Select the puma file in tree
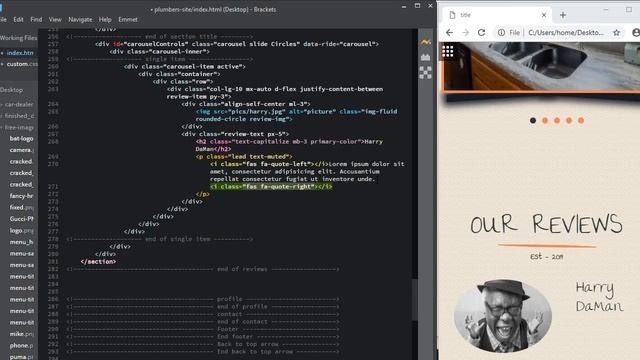 click(21, 357)
